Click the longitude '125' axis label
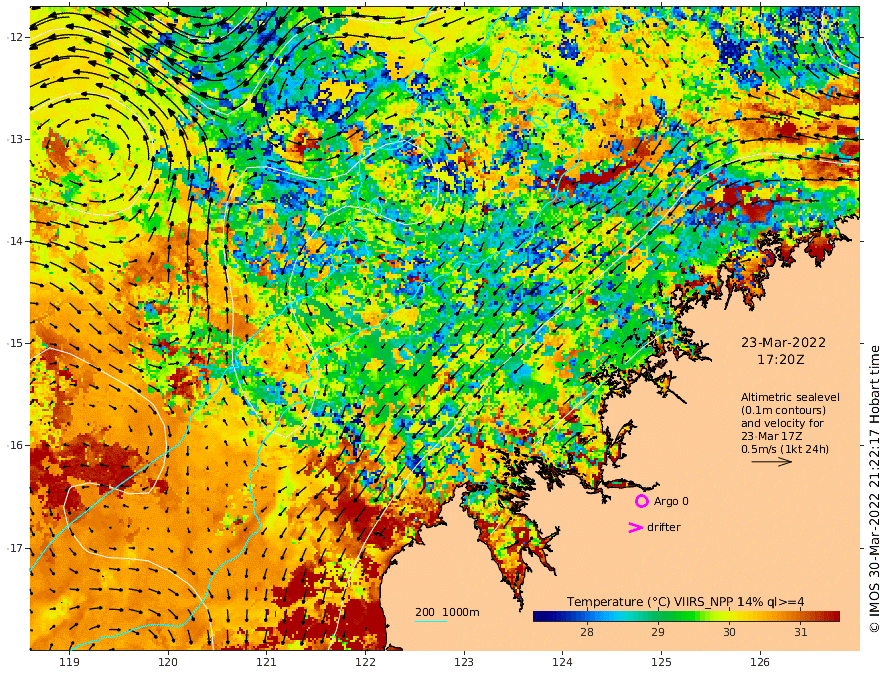880x680 pixels. click(661, 663)
